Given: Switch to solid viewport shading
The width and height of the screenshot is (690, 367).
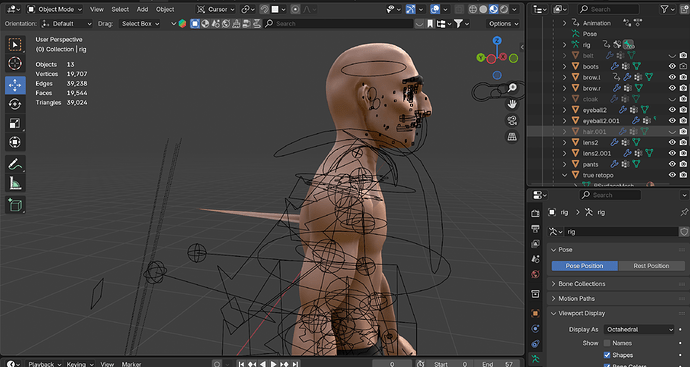Looking at the screenshot, I should point(483,9).
